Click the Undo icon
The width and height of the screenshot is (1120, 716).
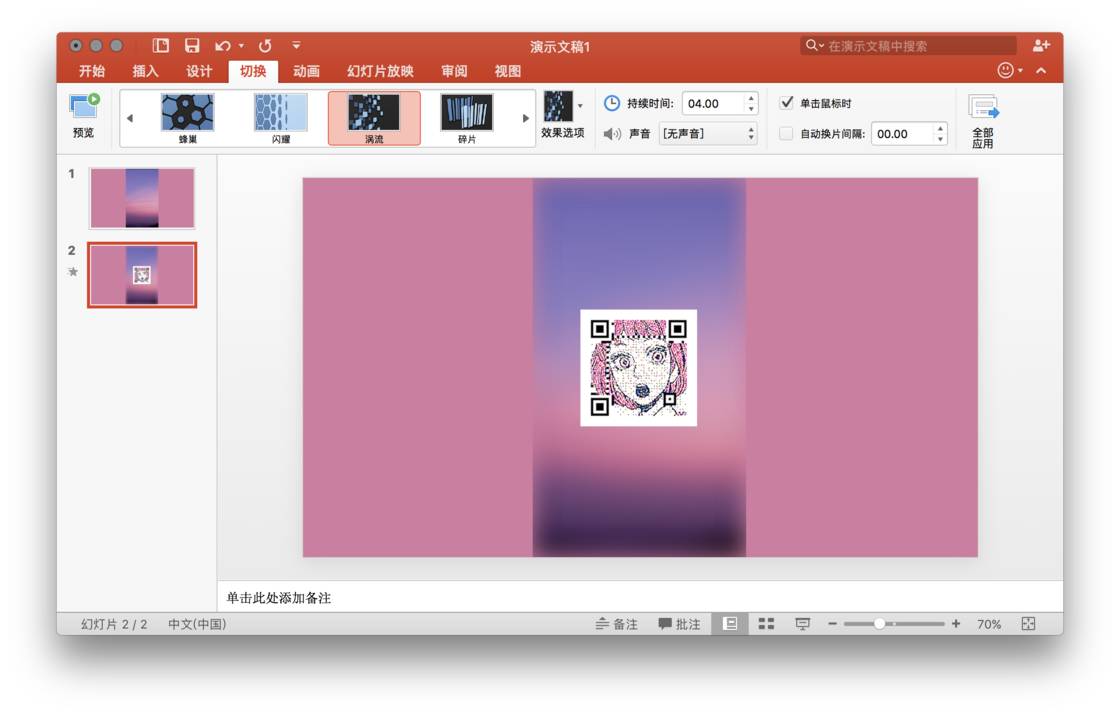[223, 46]
